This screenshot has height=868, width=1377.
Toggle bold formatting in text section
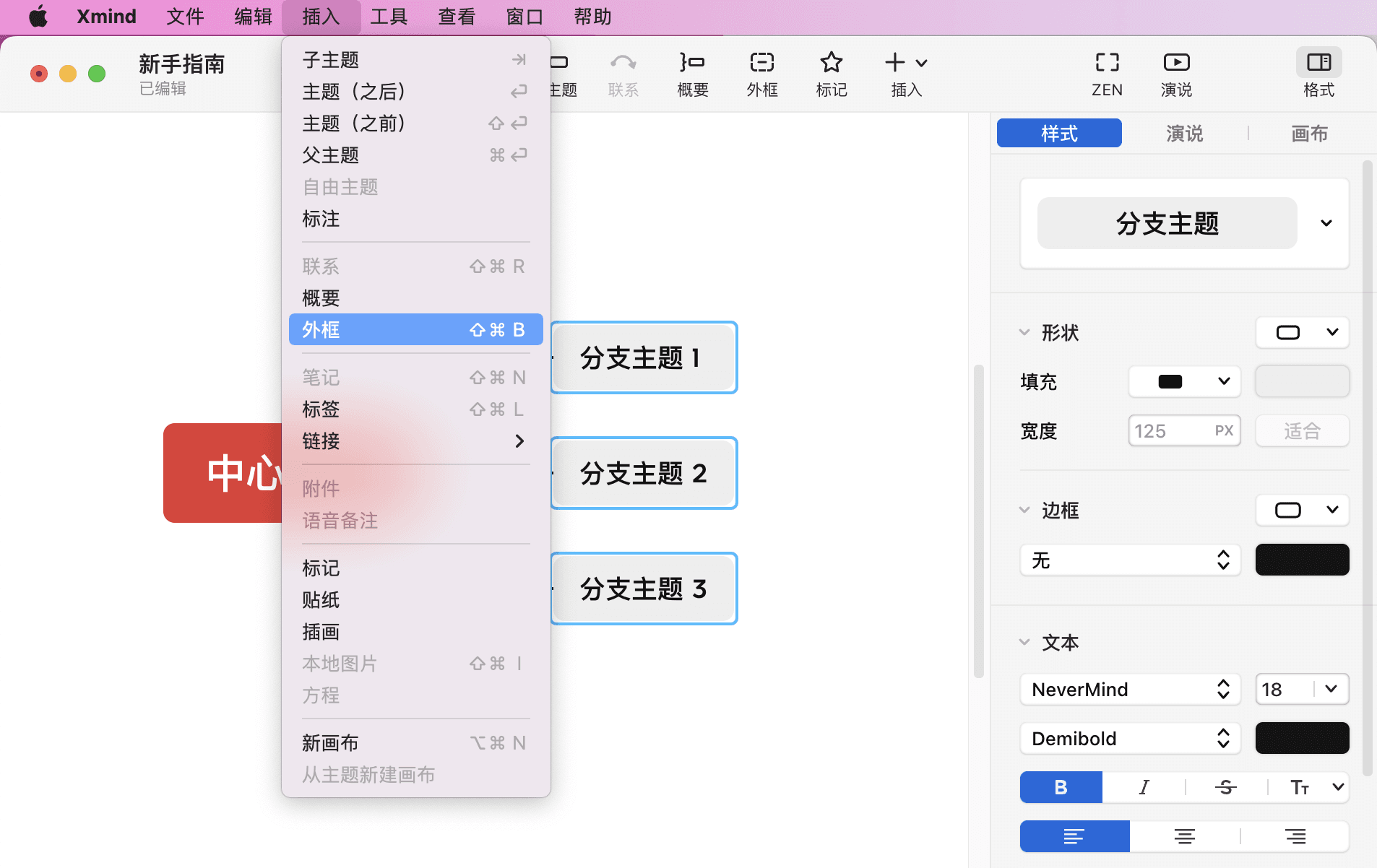[x=1059, y=787]
